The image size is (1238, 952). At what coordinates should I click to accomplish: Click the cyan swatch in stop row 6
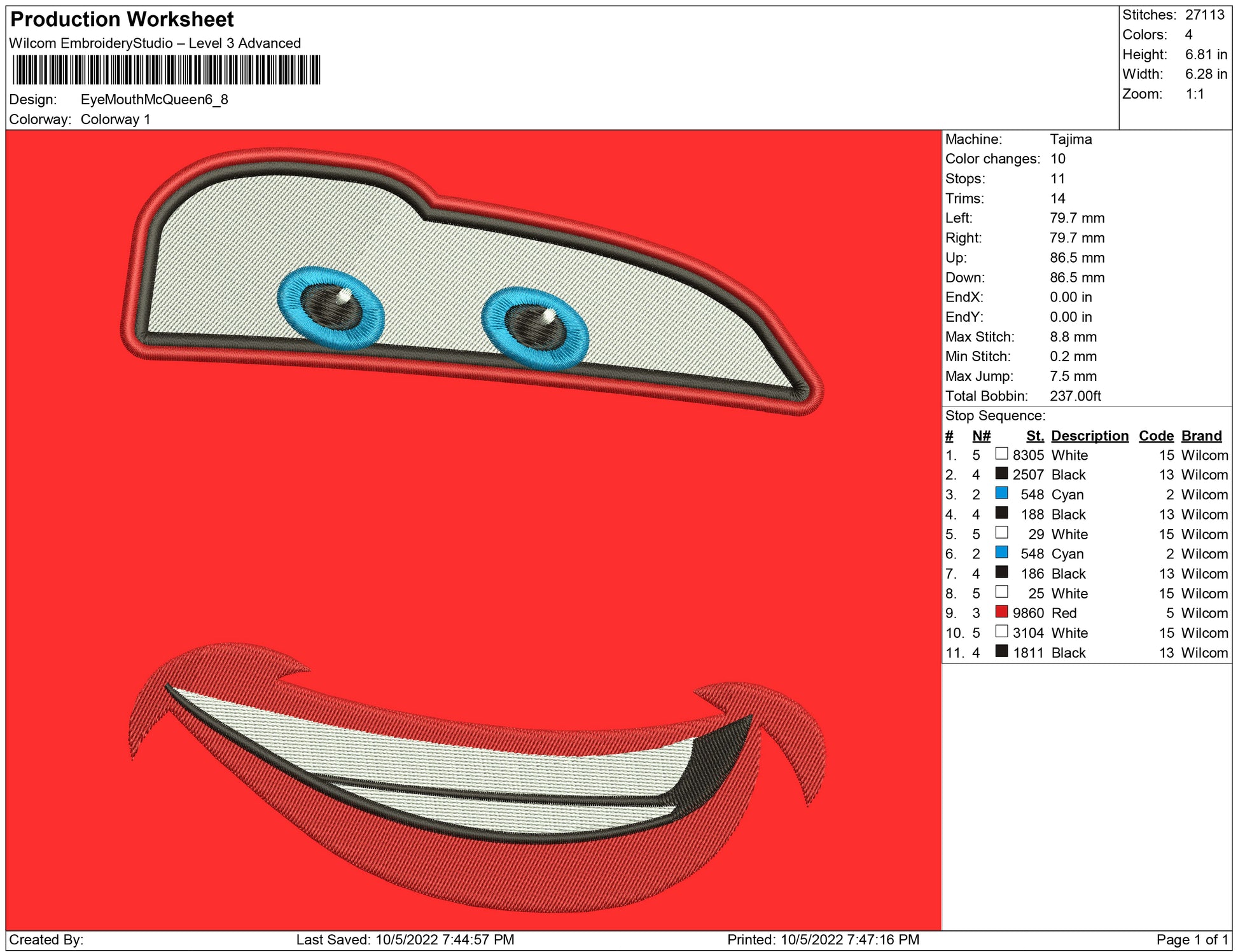click(x=1001, y=552)
